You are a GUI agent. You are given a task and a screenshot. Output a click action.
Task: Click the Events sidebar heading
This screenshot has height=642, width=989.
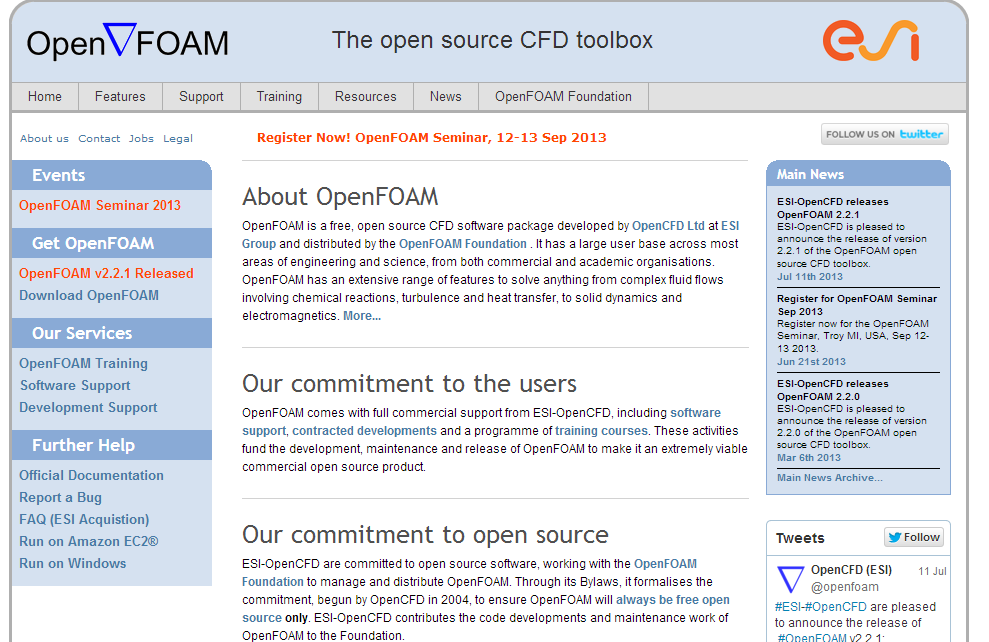pos(59,175)
